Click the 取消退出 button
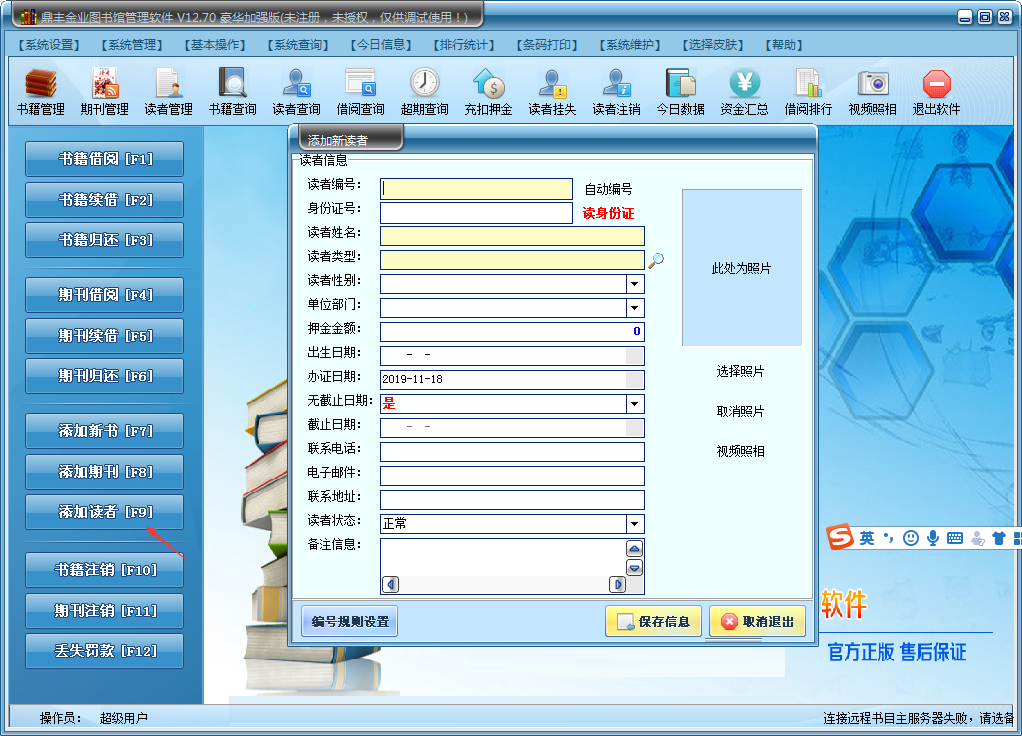Image resolution: width=1022 pixels, height=736 pixels. [x=757, y=621]
